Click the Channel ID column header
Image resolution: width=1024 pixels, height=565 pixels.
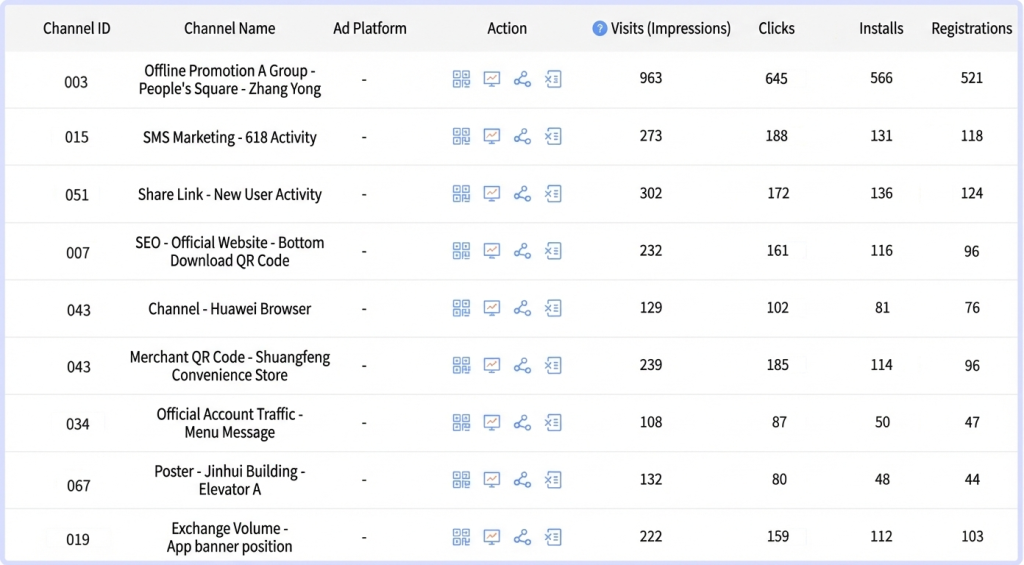click(x=77, y=28)
